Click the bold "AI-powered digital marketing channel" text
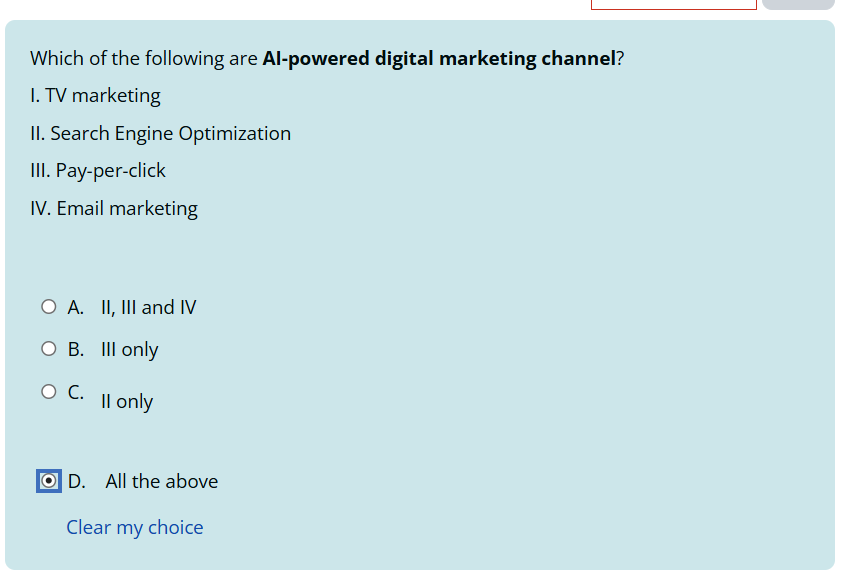The height and width of the screenshot is (586, 841). pos(438,58)
